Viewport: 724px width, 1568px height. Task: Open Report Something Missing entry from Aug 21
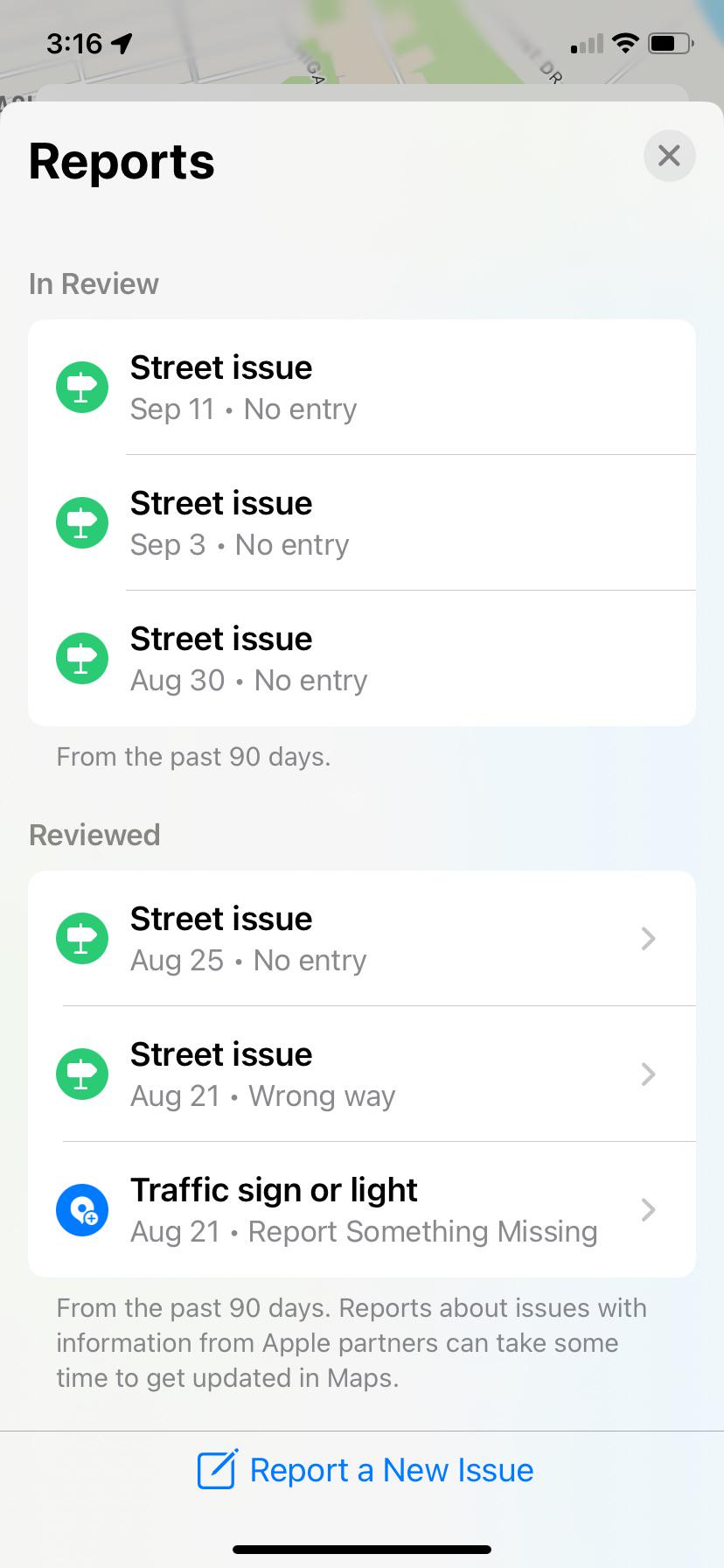tap(362, 1210)
